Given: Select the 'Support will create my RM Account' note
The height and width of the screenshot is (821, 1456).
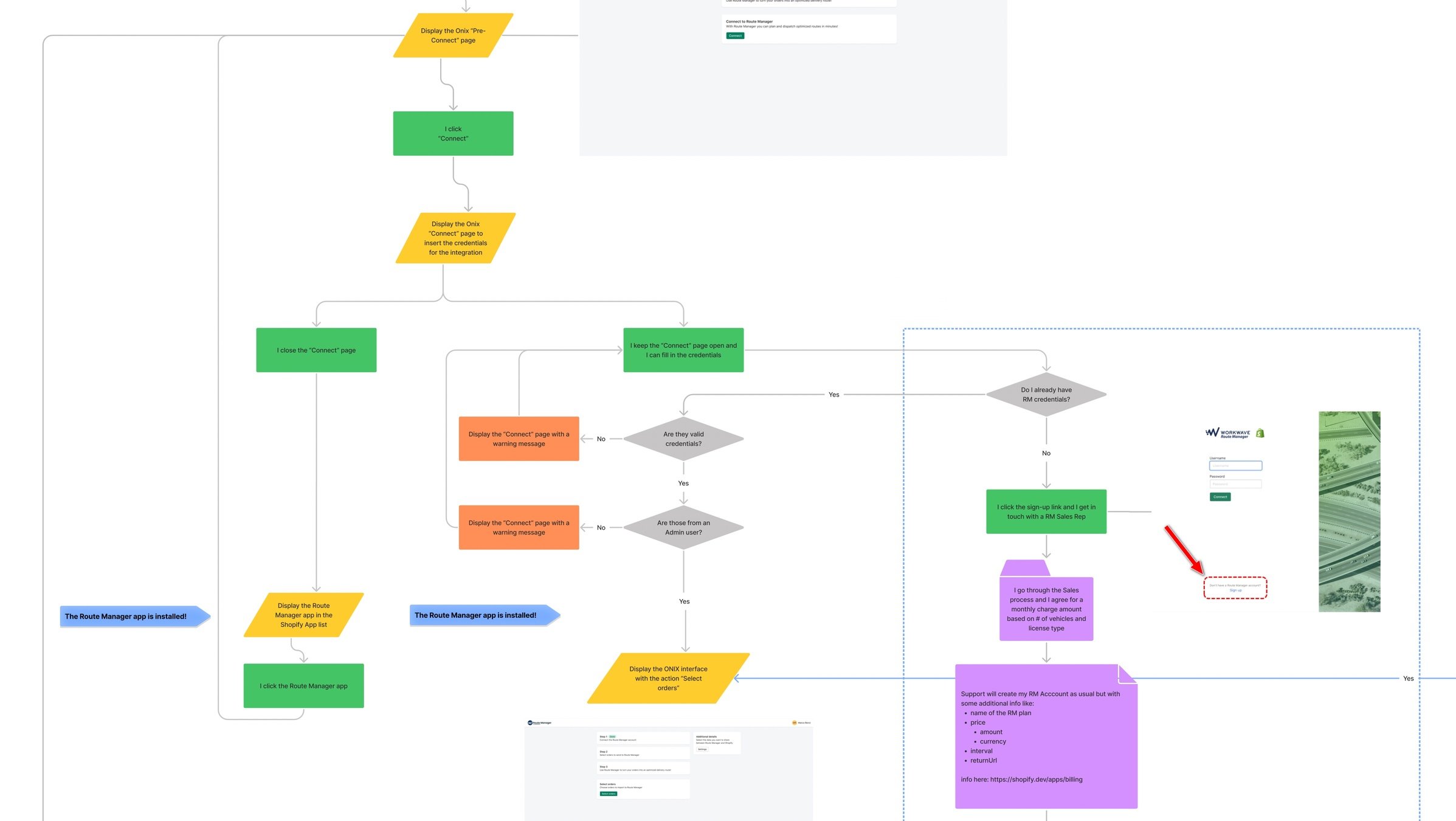Looking at the screenshot, I should 1046,736.
